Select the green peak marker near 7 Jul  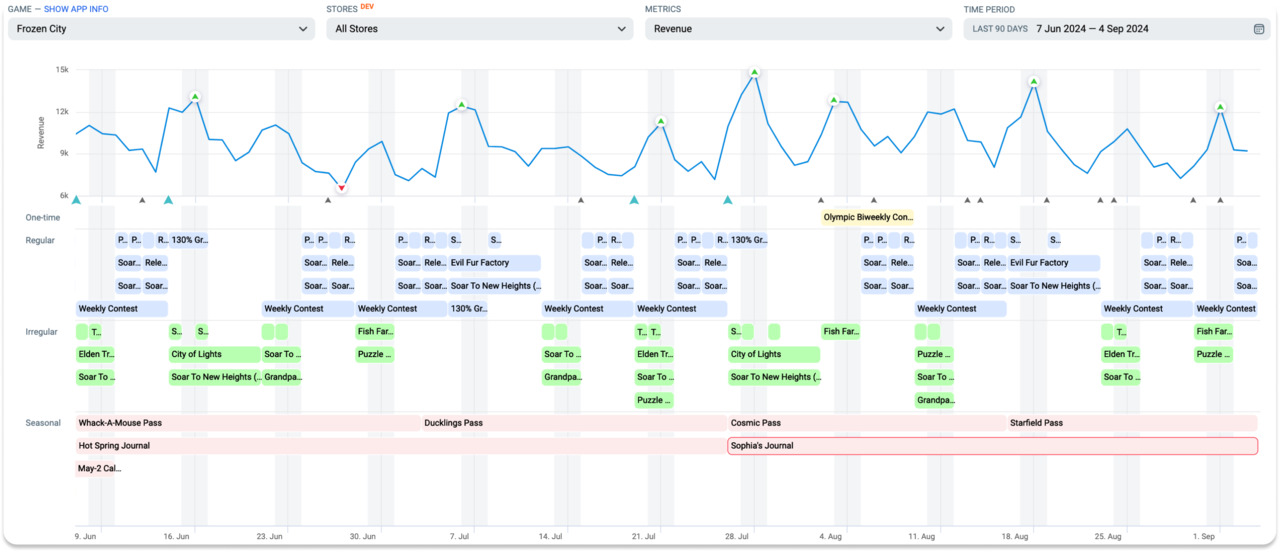461,105
